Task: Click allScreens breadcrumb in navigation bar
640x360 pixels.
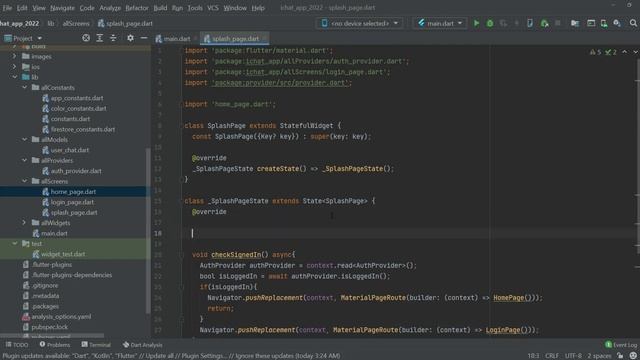Action: tap(76, 24)
